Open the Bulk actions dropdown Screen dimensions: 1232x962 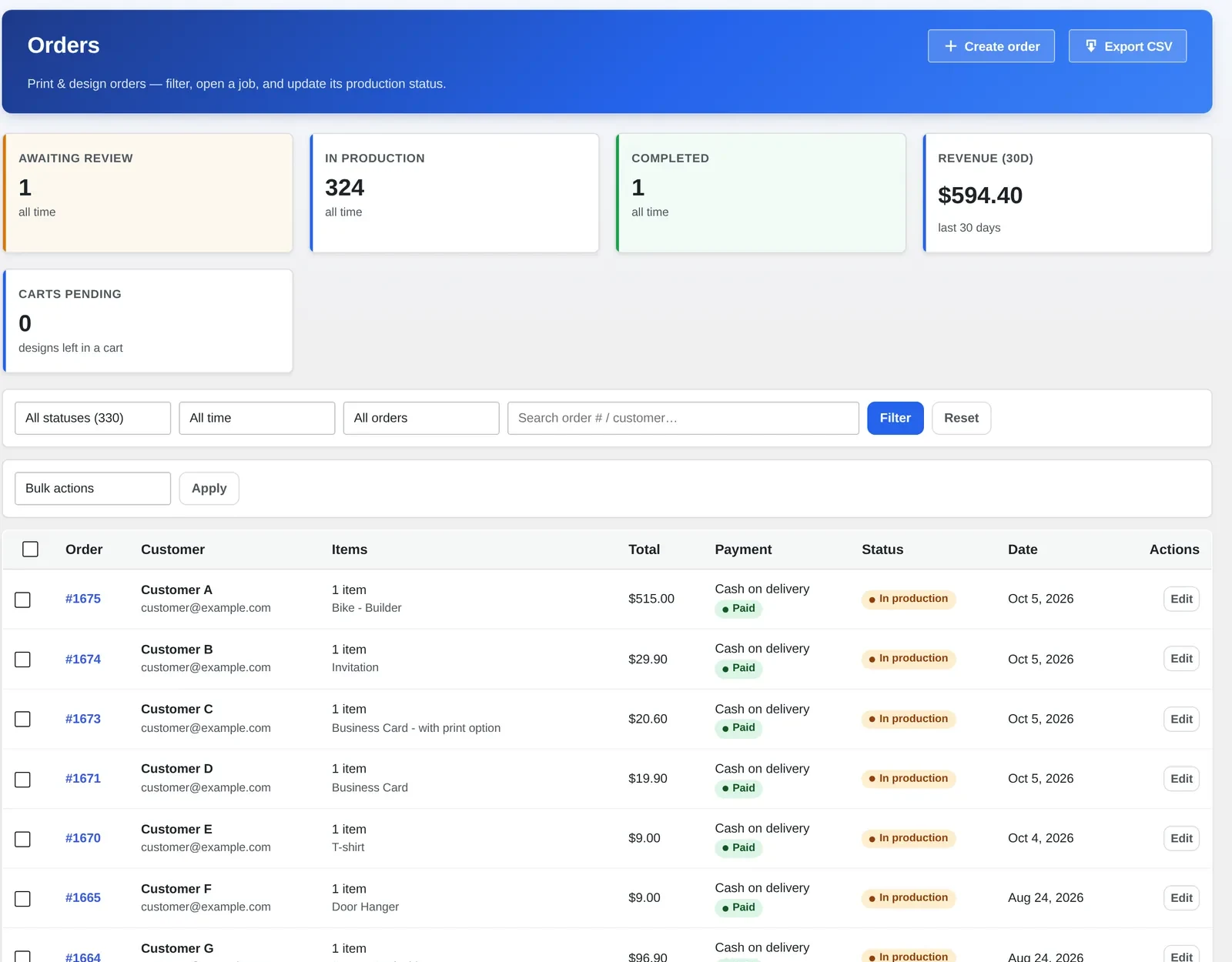coord(92,489)
